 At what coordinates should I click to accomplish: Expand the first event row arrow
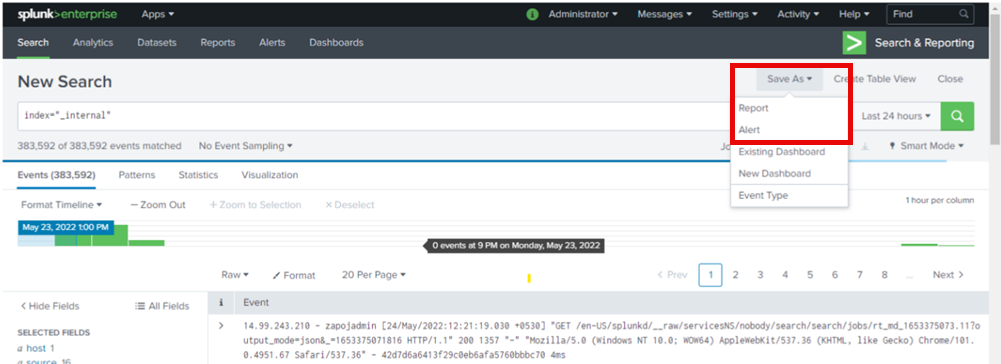[221, 326]
